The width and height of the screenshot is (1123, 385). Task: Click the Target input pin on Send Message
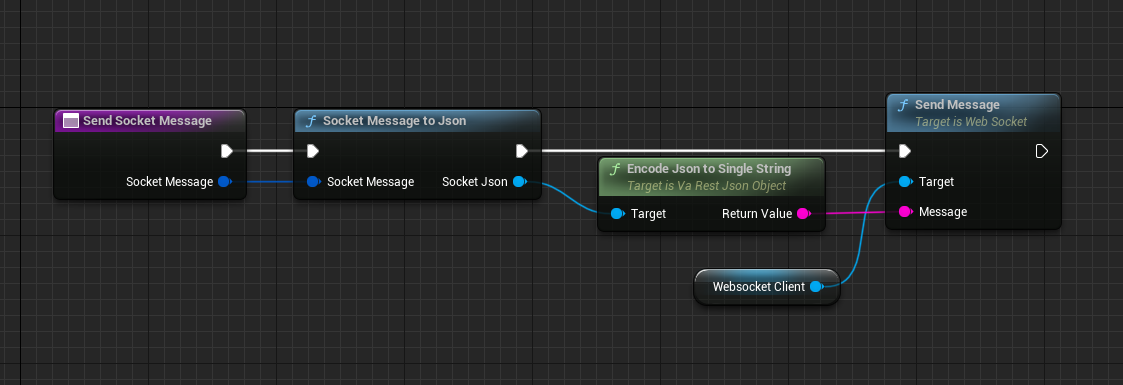tap(905, 182)
